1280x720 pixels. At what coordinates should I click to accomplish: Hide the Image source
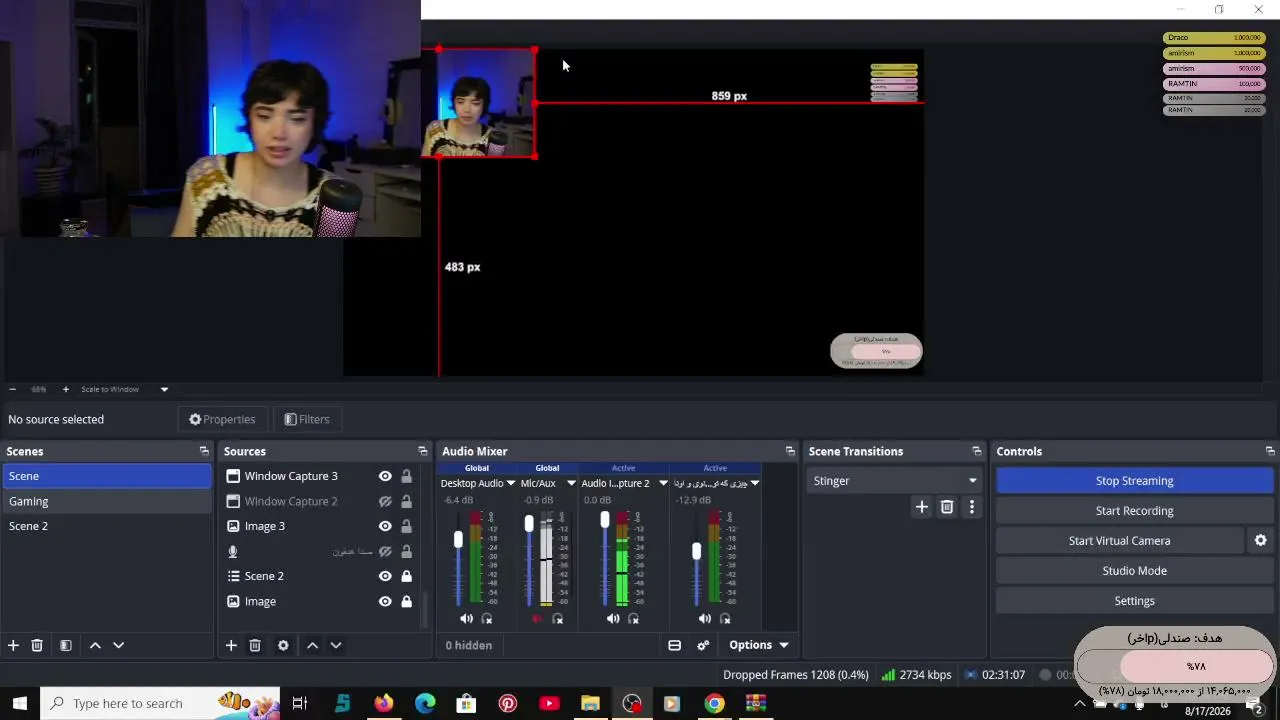pos(385,601)
